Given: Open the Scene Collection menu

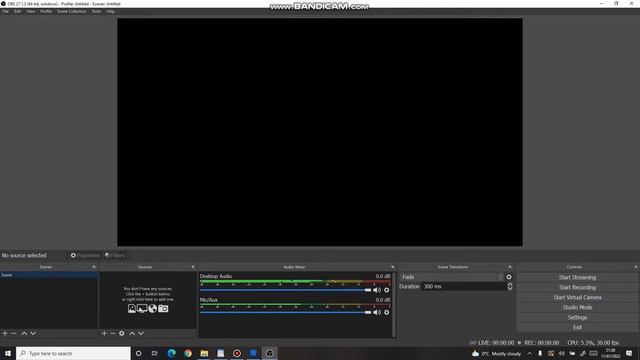Looking at the screenshot, I should [x=71, y=11].
